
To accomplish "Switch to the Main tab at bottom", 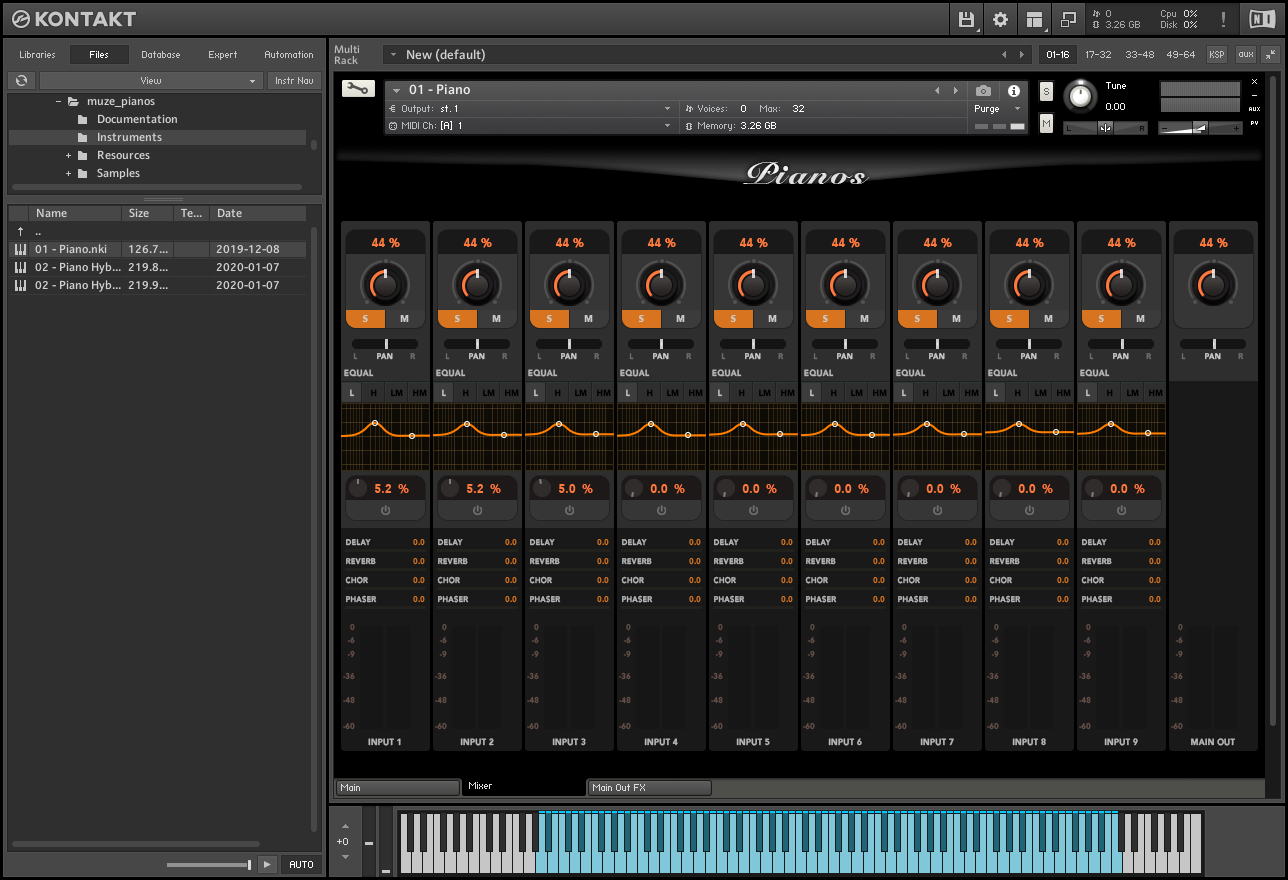I will click(397, 788).
